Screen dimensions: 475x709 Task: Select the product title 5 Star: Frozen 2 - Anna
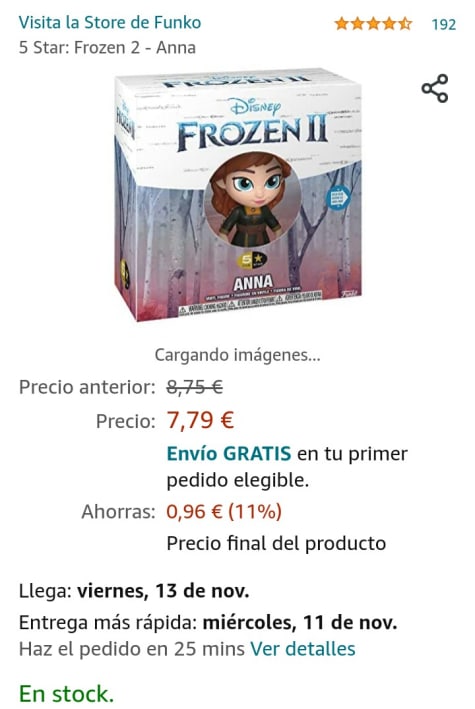pyautogui.click(x=107, y=47)
